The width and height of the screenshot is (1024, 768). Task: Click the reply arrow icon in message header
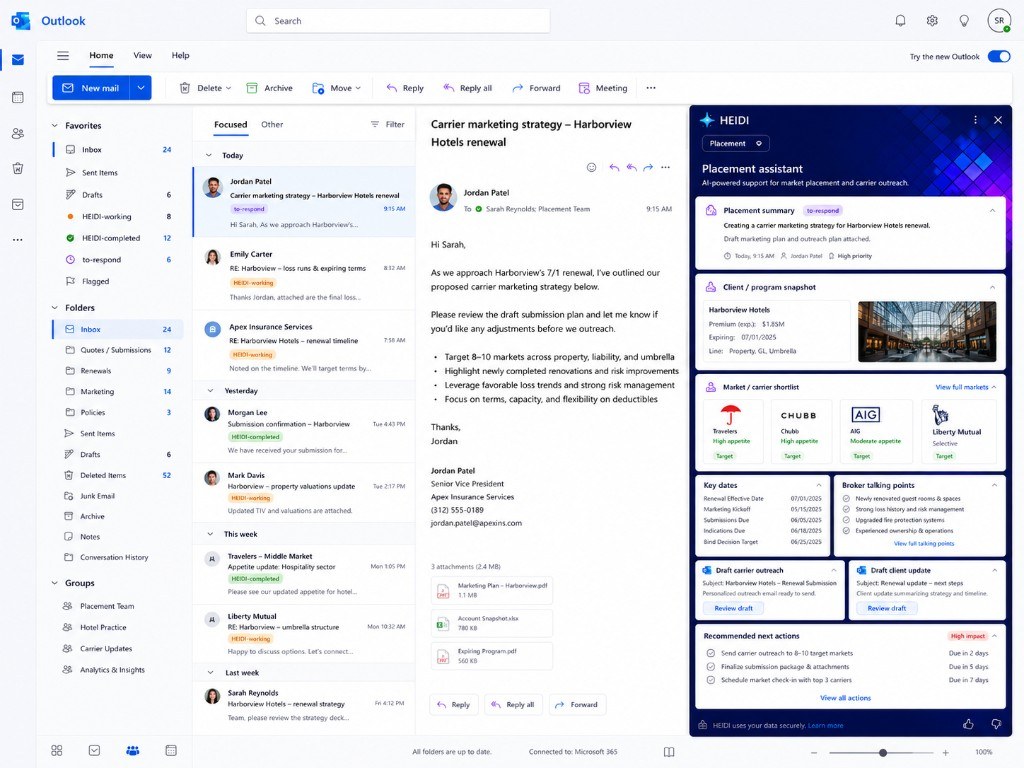[x=614, y=167]
